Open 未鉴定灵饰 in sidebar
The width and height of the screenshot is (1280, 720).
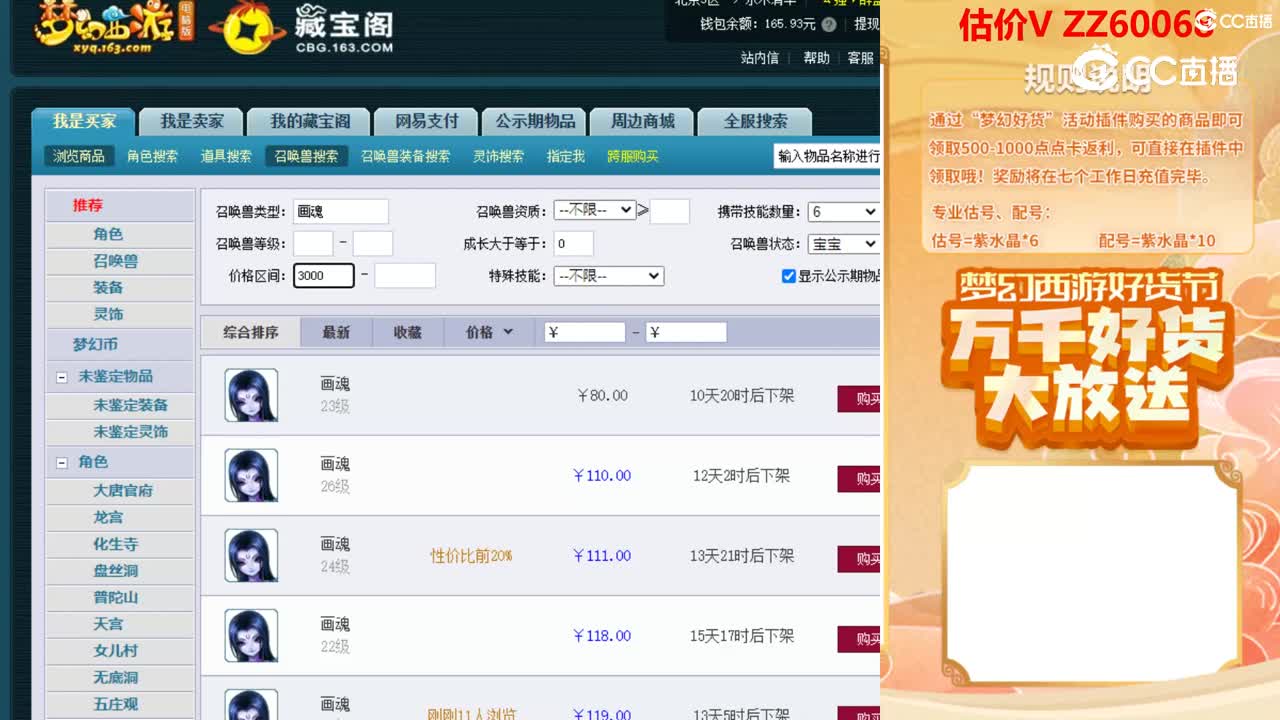pyautogui.click(x=130, y=432)
